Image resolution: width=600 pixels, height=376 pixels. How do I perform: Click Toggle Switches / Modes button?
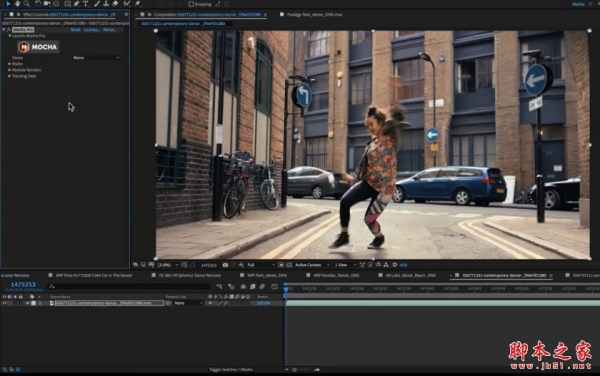[231, 369]
